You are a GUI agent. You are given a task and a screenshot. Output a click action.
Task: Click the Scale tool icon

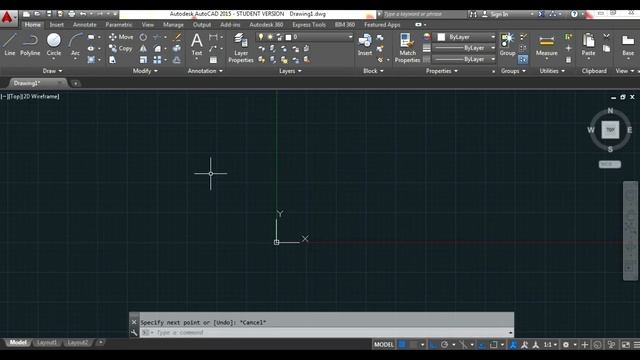[x=143, y=60]
